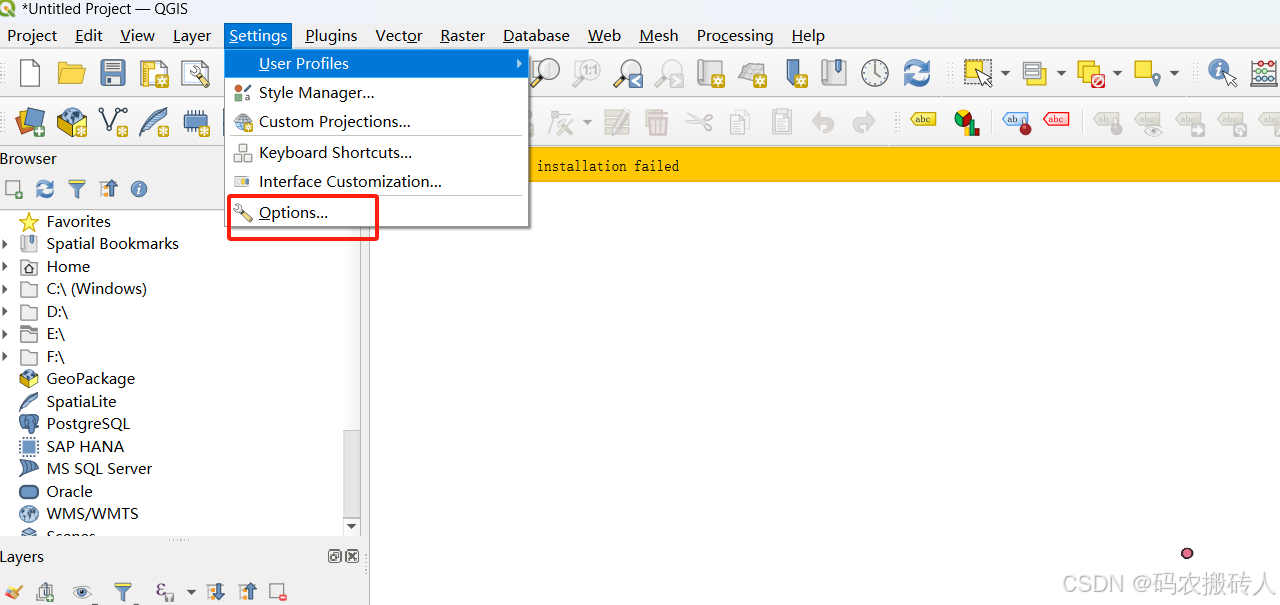Open the Show Spatial Bookmarks icon
The height and width of the screenshot is (605, 1280).
coord(833,73)
